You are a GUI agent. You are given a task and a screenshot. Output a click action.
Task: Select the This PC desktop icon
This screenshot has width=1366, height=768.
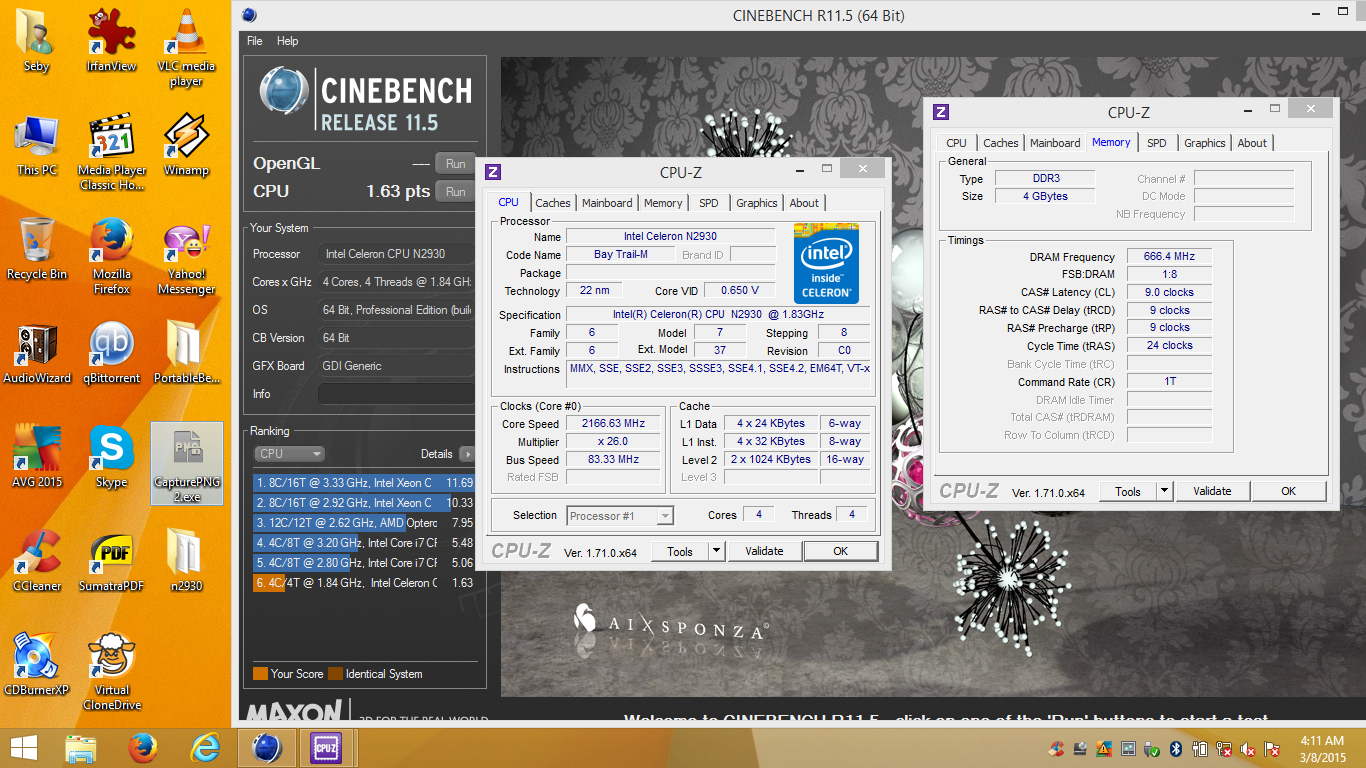(37, 145)
